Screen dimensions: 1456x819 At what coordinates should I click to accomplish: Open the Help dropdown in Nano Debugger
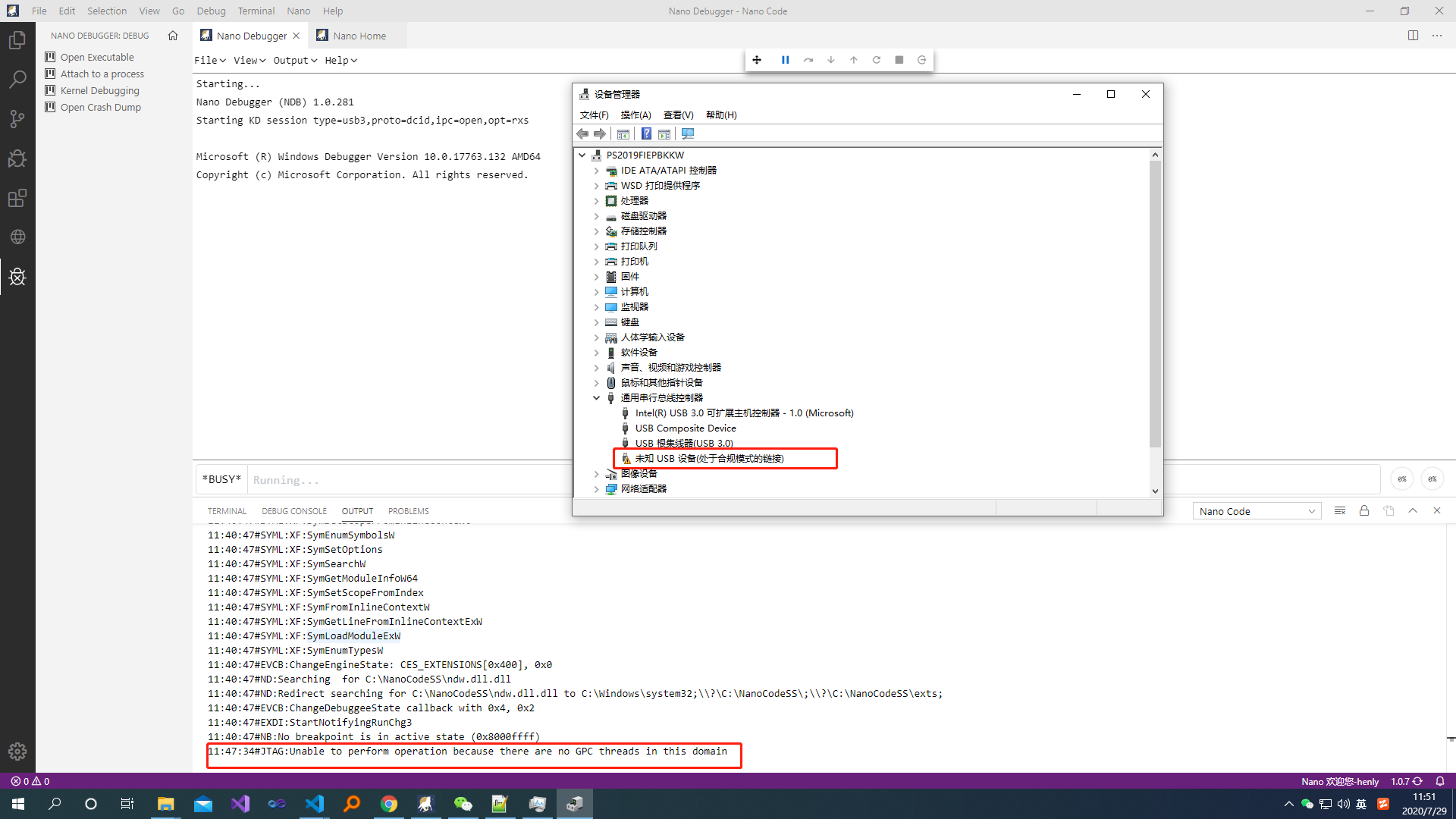click(x=340, y=60)
